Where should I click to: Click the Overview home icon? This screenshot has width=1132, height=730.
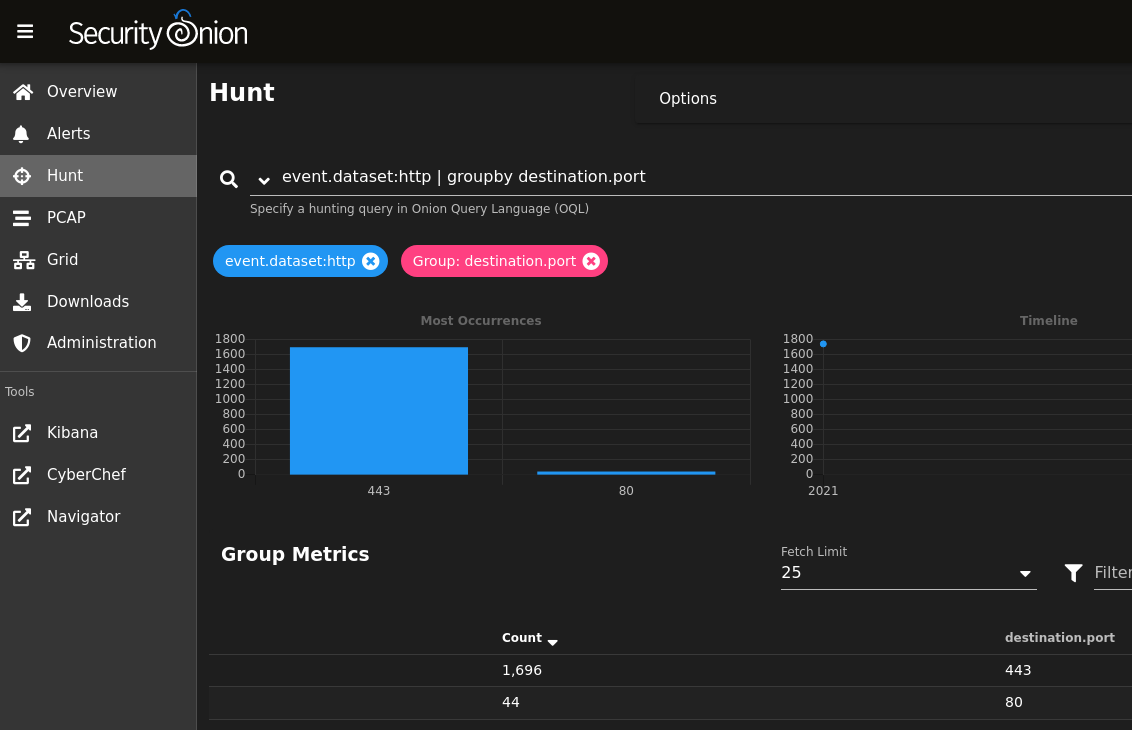click(22, 92)
